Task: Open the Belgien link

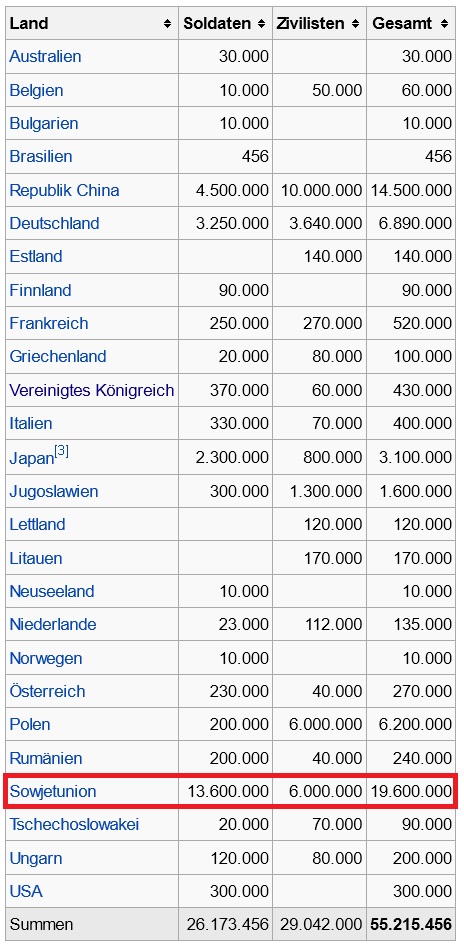Action: (x=36, y=91)
